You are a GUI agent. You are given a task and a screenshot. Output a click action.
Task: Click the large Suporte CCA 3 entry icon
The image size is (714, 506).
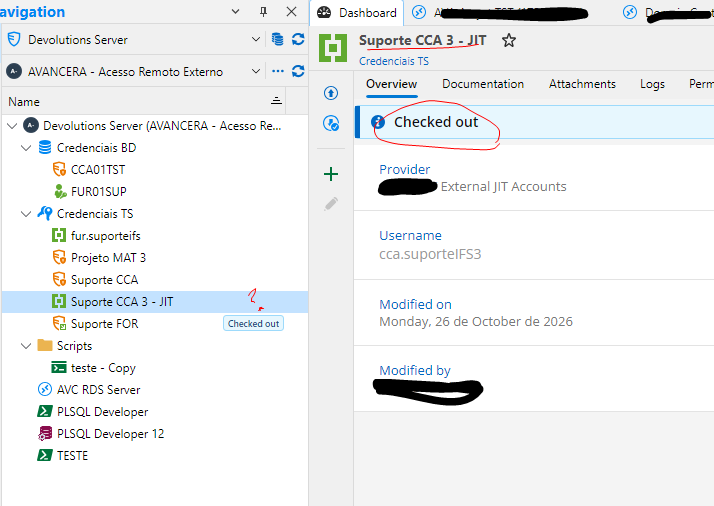click(333, 48)
